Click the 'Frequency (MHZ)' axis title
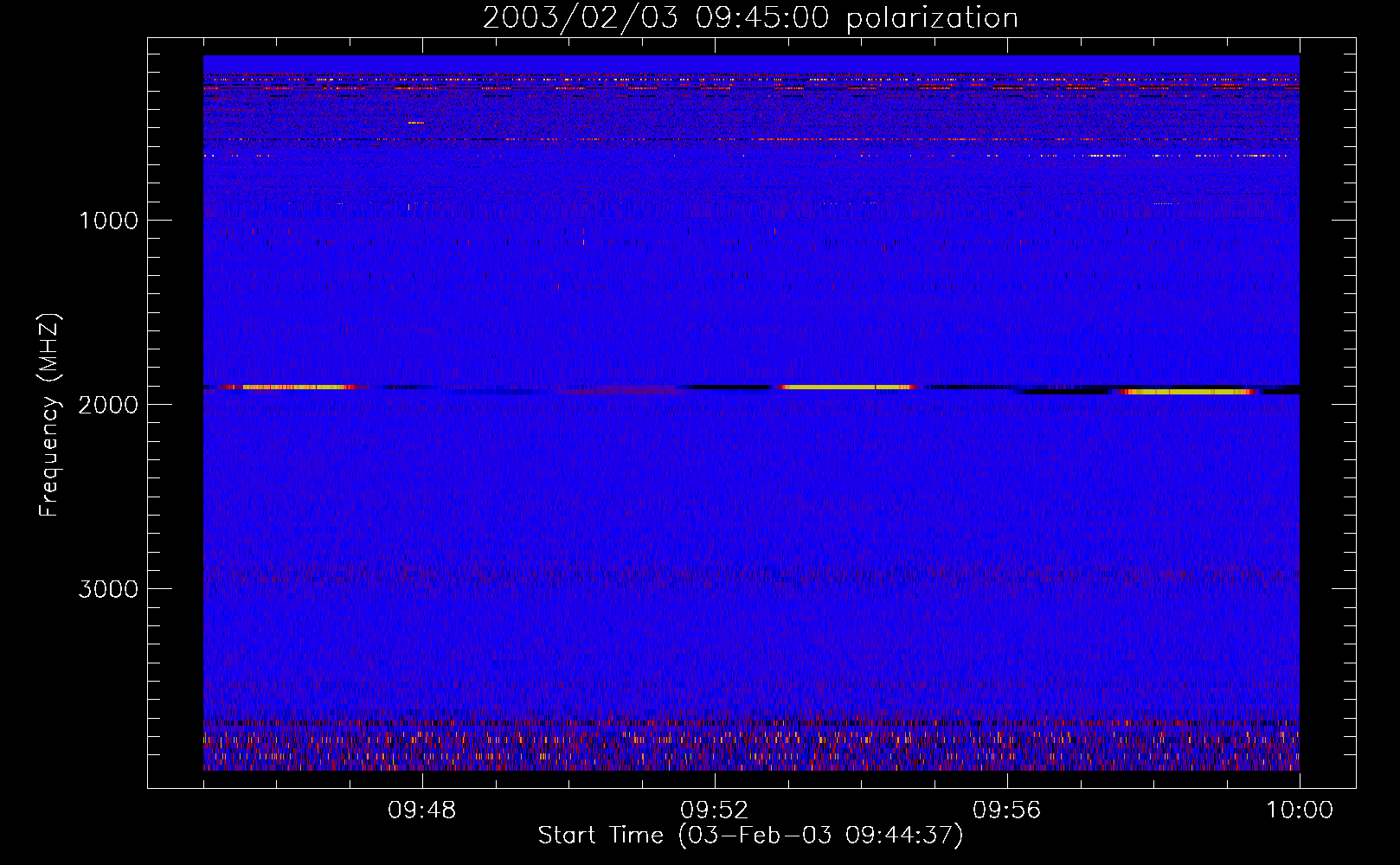Image resolution: width=1400 pixels, height=865 pixels. [x=49, y=415]
